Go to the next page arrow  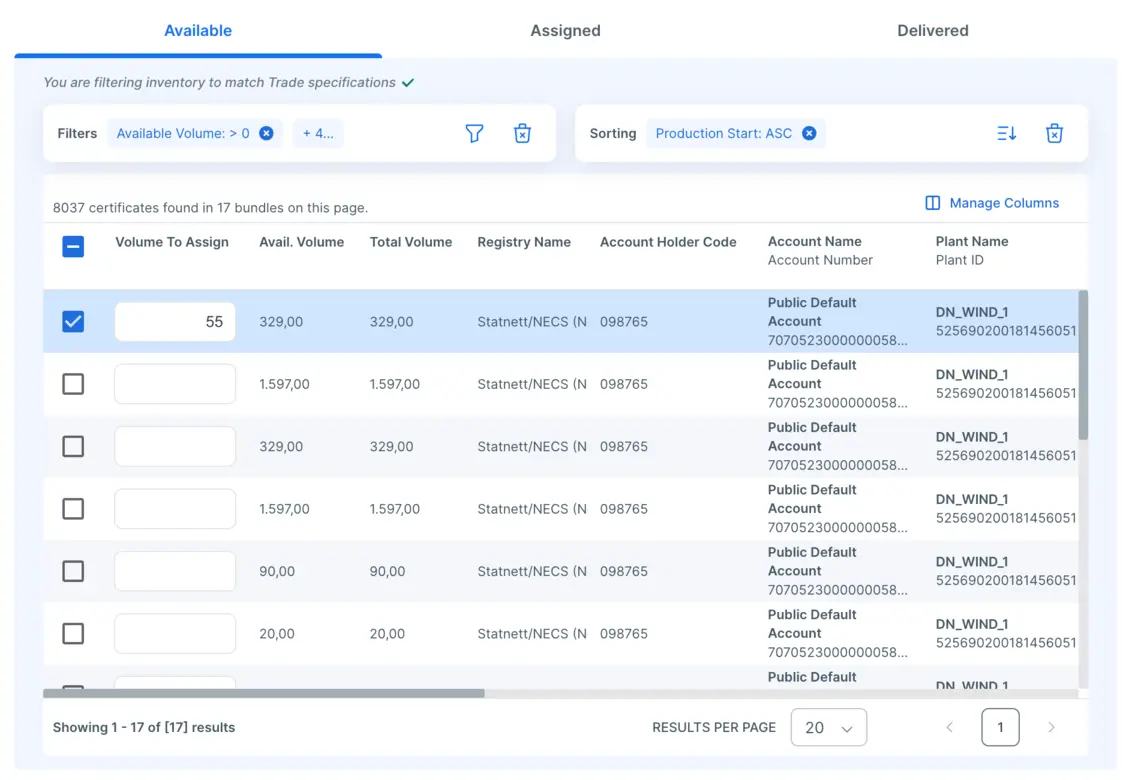1051,727
